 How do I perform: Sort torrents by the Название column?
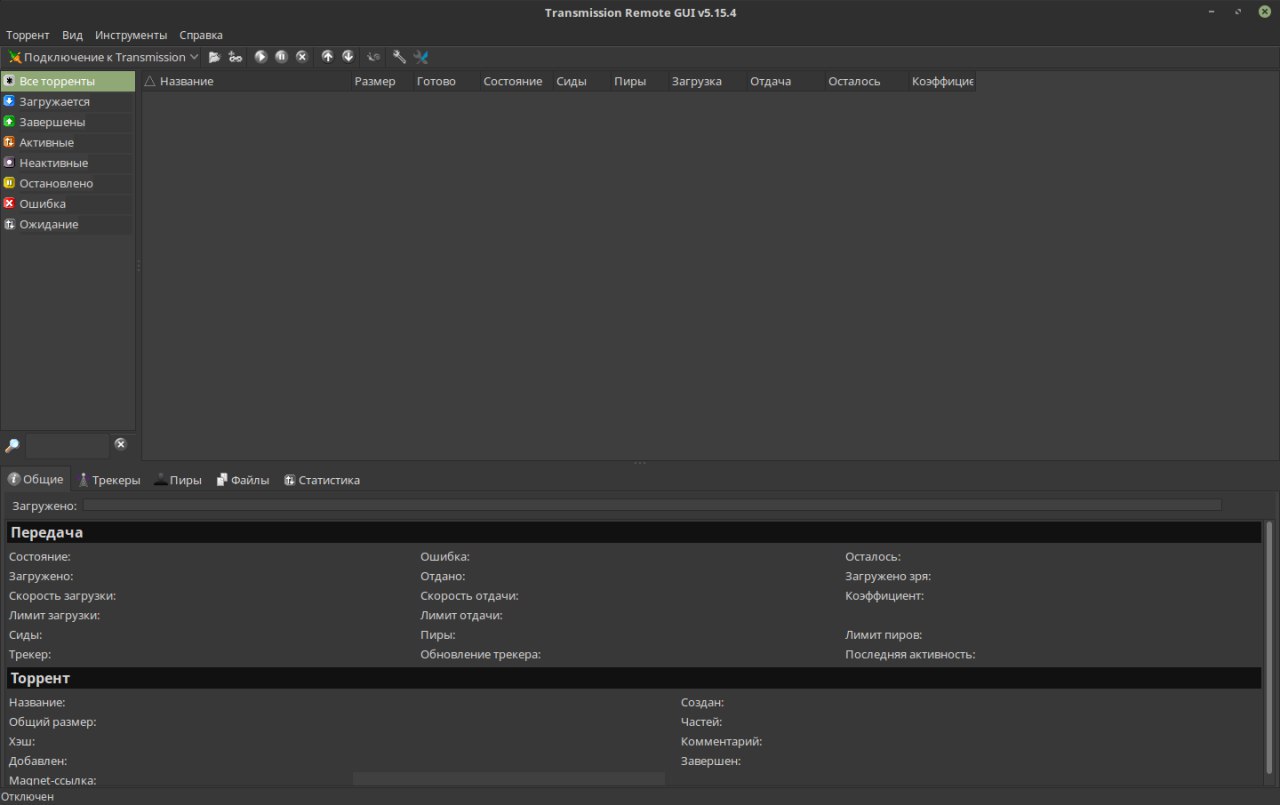click(x=186, y=81)
